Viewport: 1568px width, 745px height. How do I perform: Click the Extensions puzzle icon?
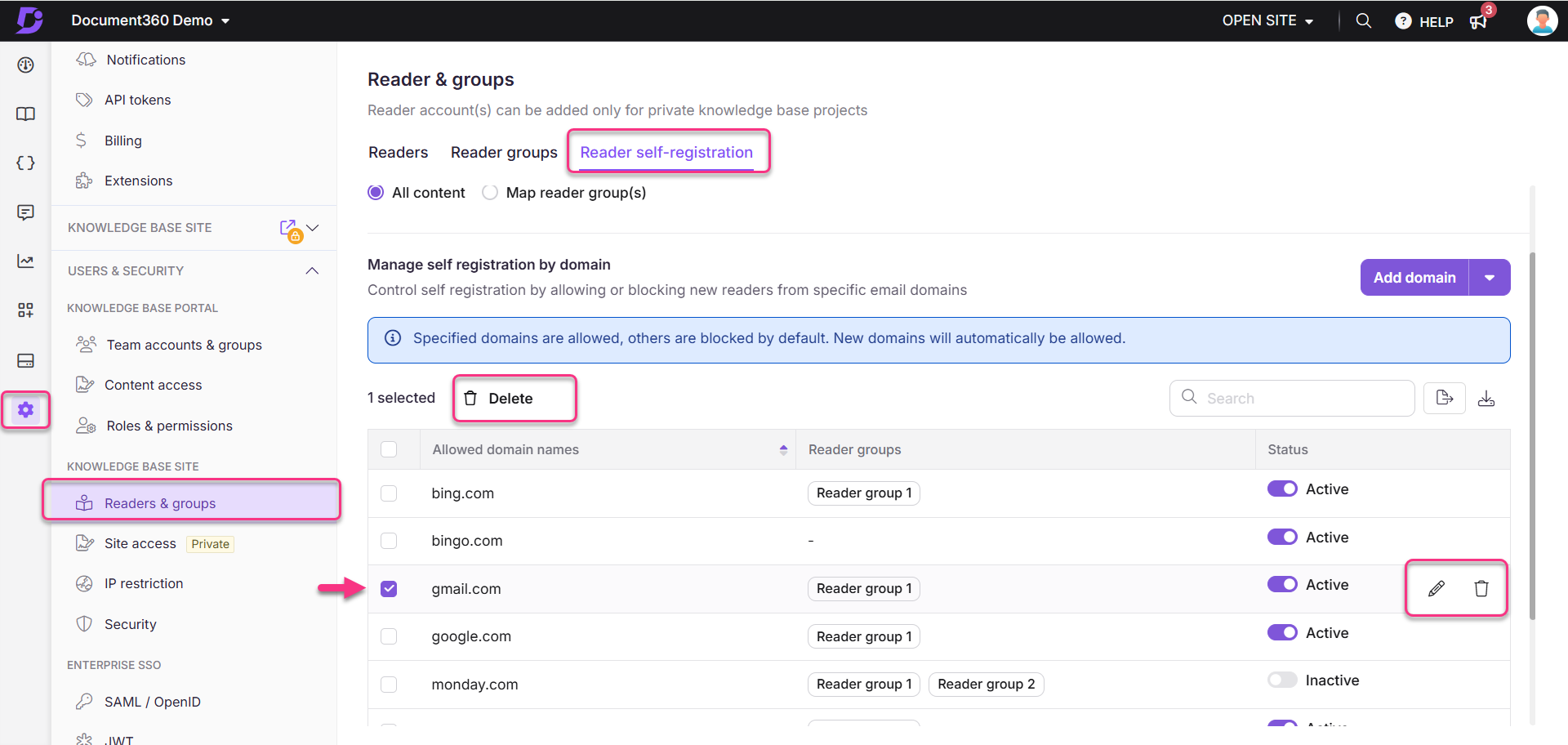pyautogui.click(x=83, y=181)
